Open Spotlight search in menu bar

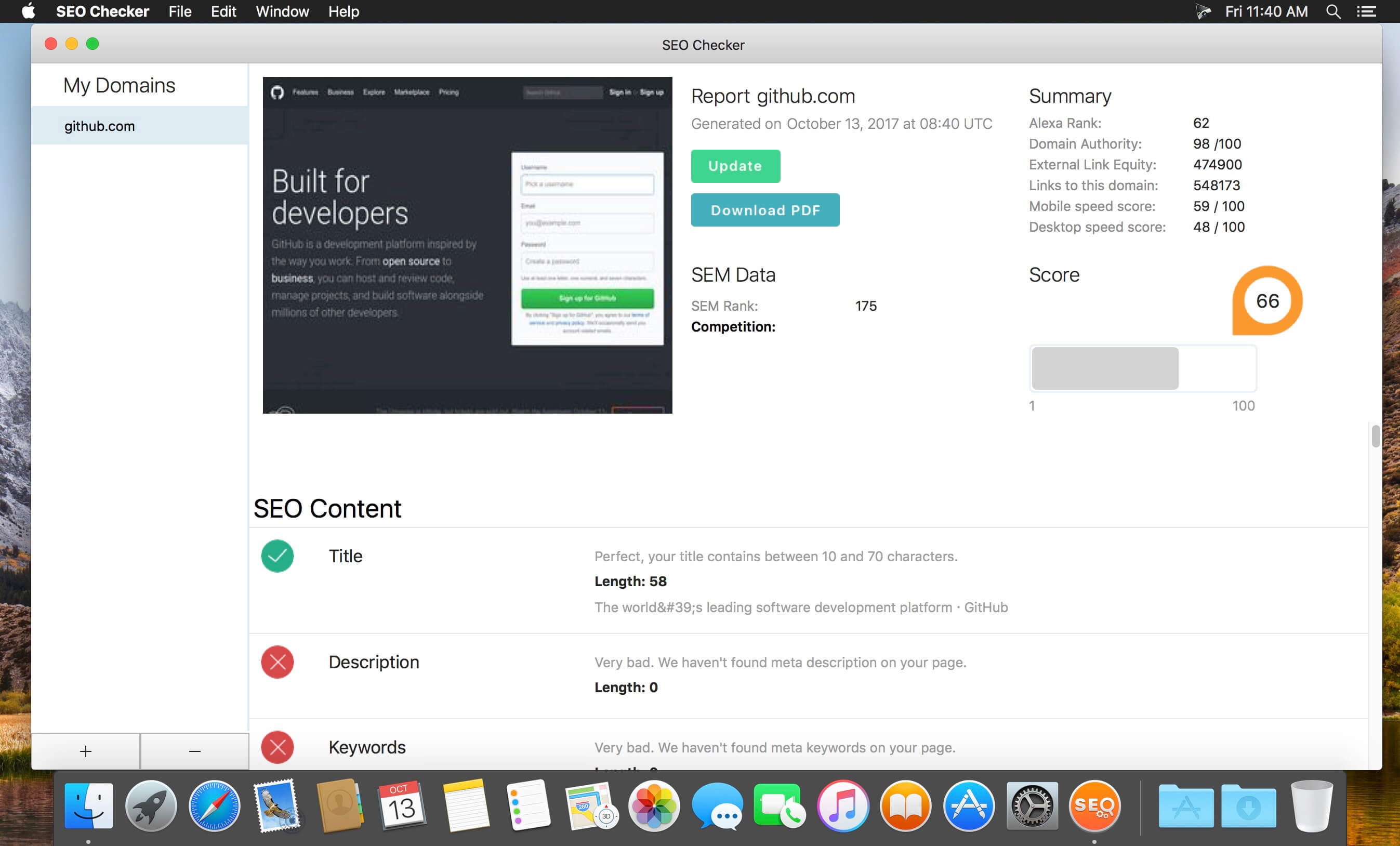click(1333, 11)
